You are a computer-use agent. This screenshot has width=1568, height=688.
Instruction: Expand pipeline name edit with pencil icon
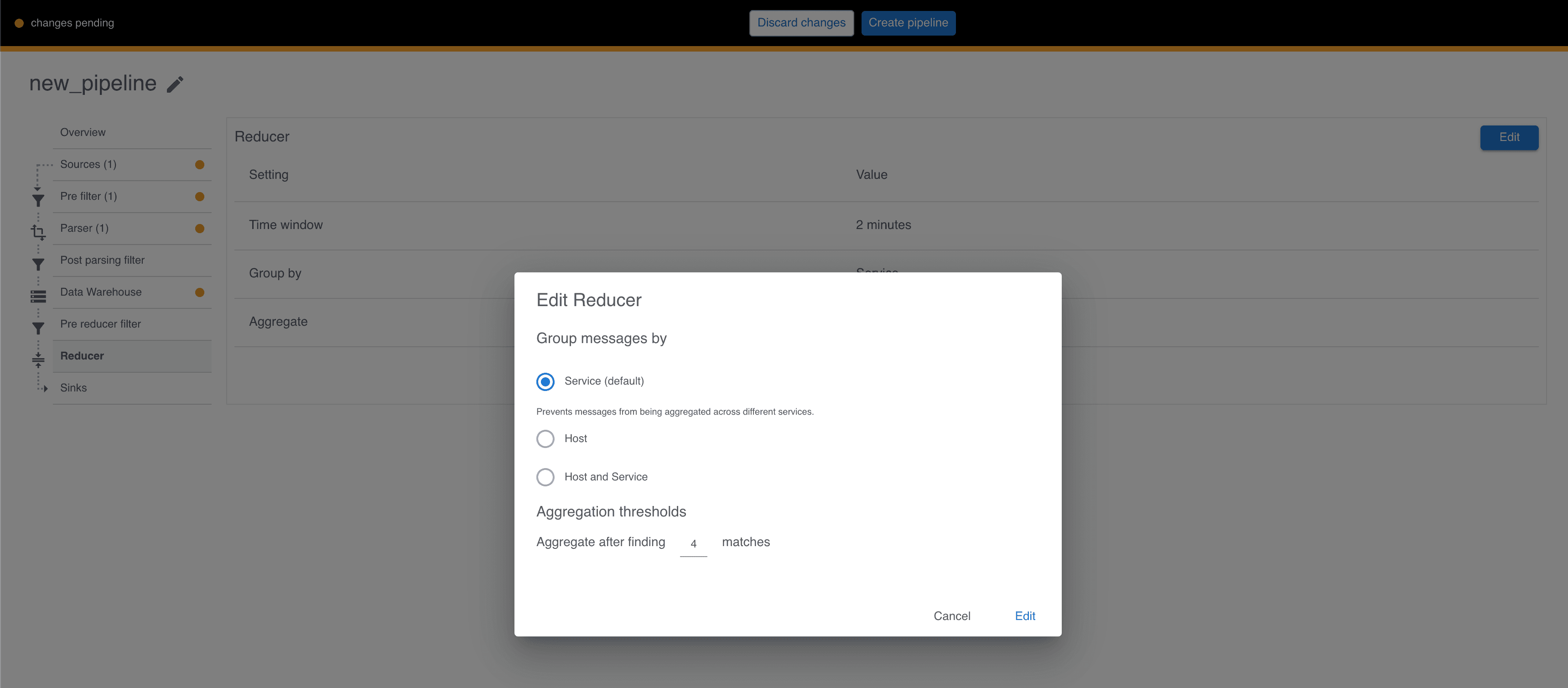click(x=176, y=84)
